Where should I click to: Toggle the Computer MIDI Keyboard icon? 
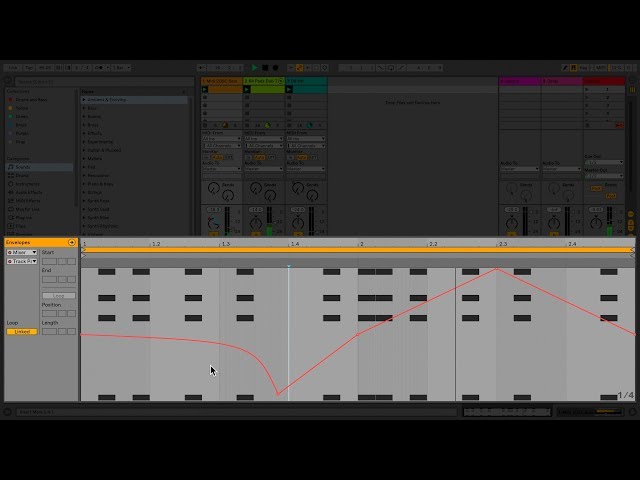(573, 68)
